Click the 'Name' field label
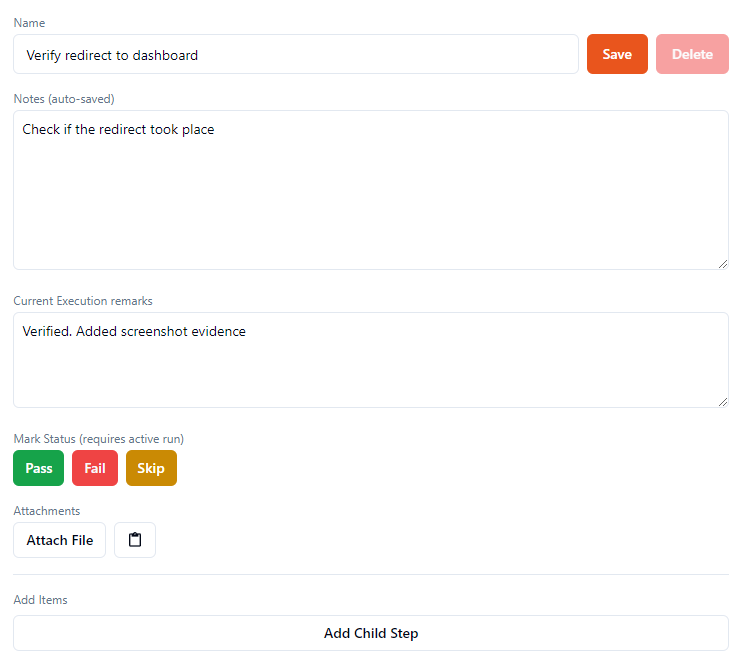 tap(29, 23)
